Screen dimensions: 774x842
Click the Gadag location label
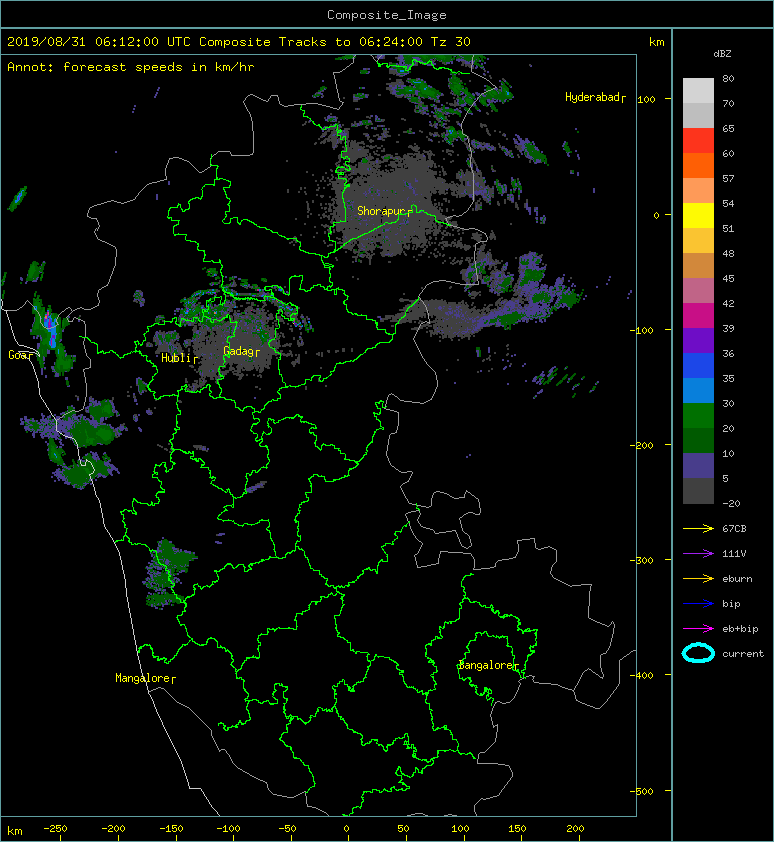[238, 351]
